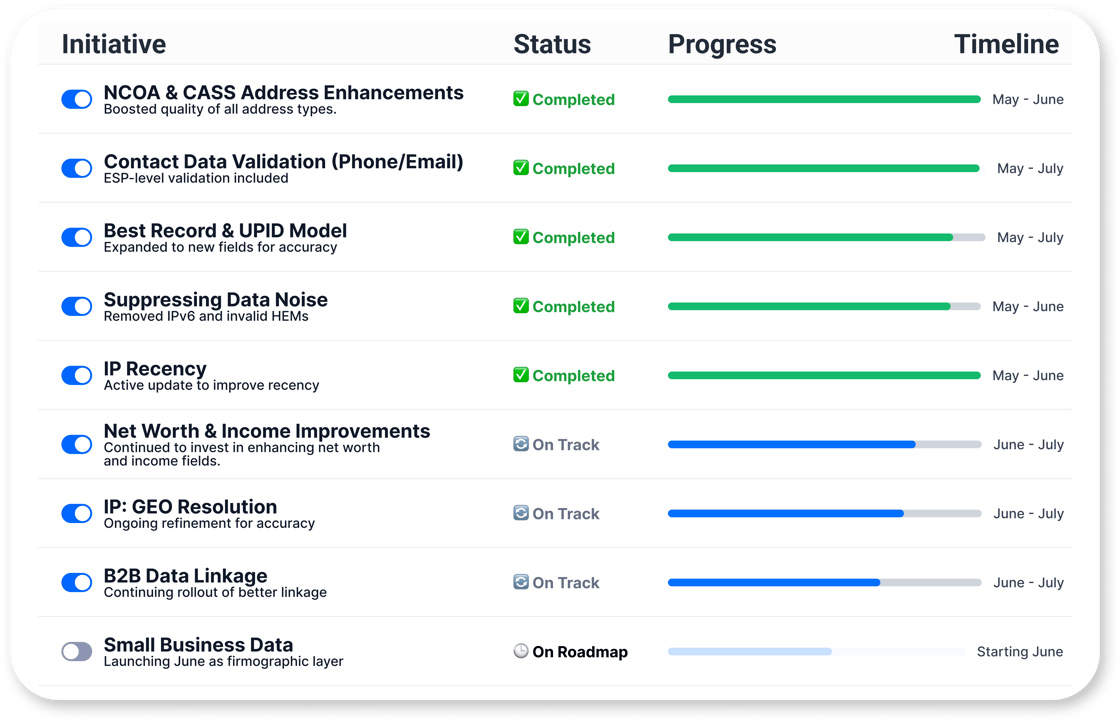Click the On Track sync icon for Net Worth & Income
The height and width of the screenshot is (722, 1120).
pos(521,444)
